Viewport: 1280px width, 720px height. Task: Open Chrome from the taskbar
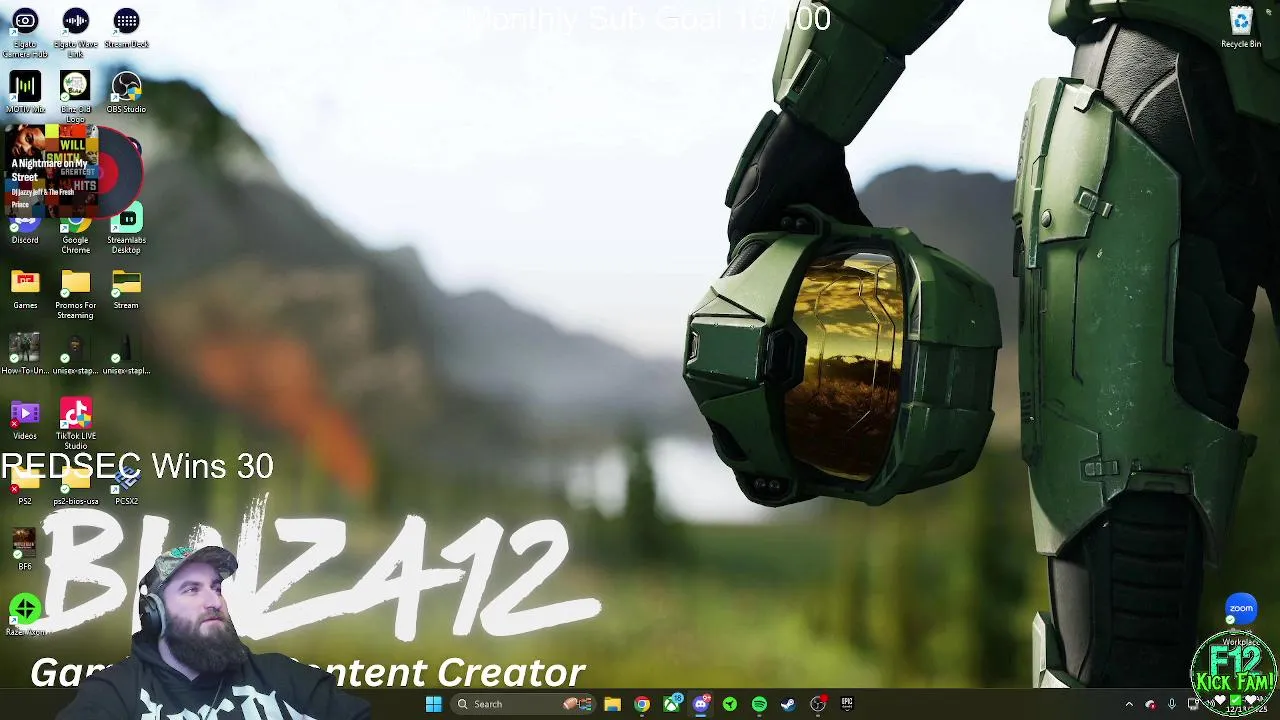(642, 704)
